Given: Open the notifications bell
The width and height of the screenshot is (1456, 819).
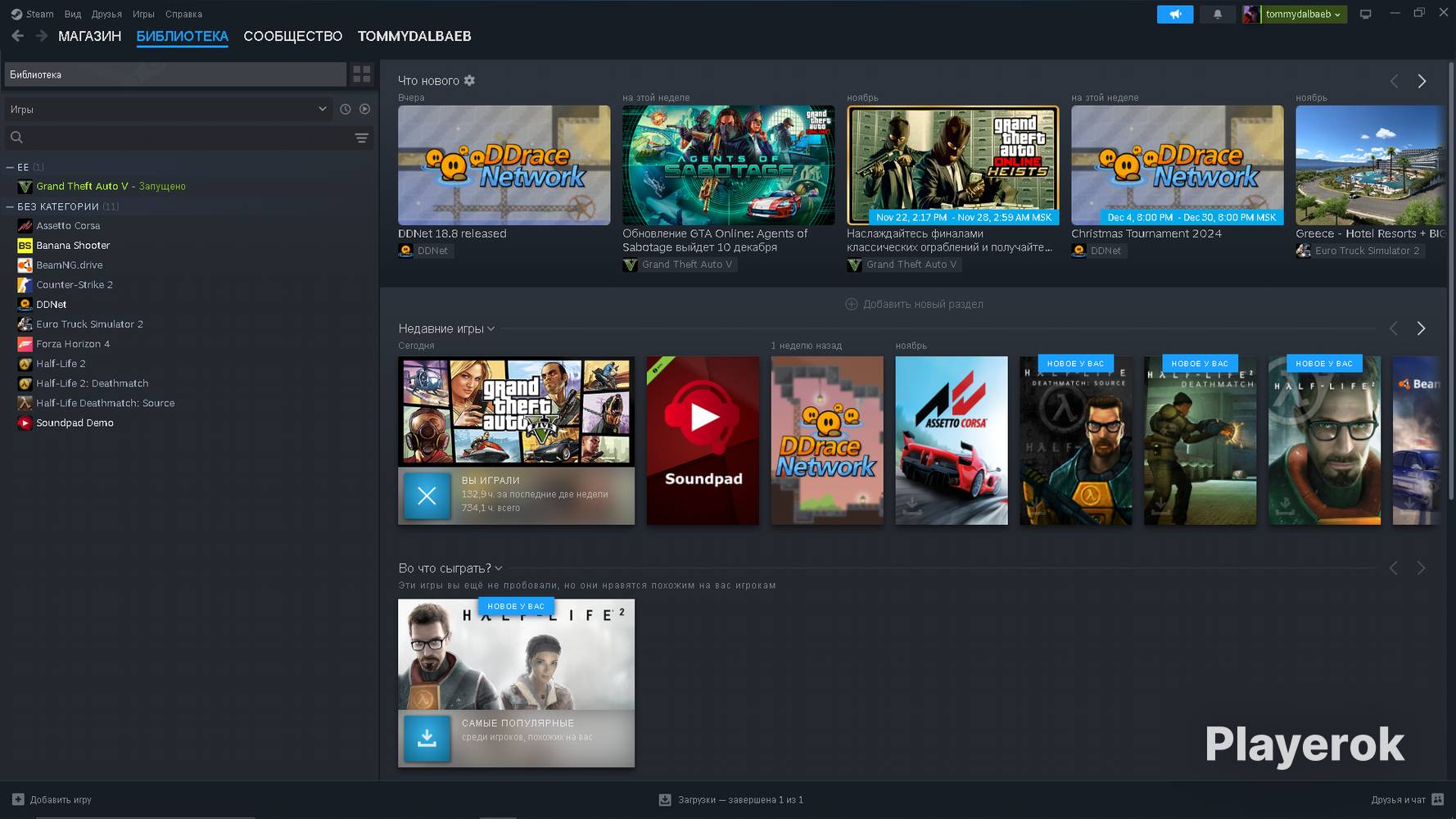Looking at the screenshot, I should pos(1218,14).
